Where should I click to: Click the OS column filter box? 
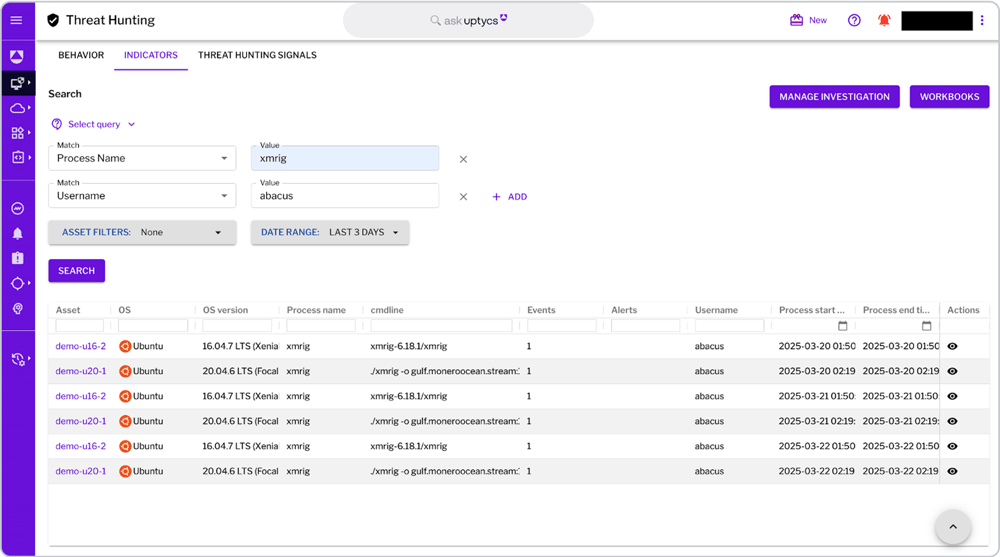(x=153, y=325)
